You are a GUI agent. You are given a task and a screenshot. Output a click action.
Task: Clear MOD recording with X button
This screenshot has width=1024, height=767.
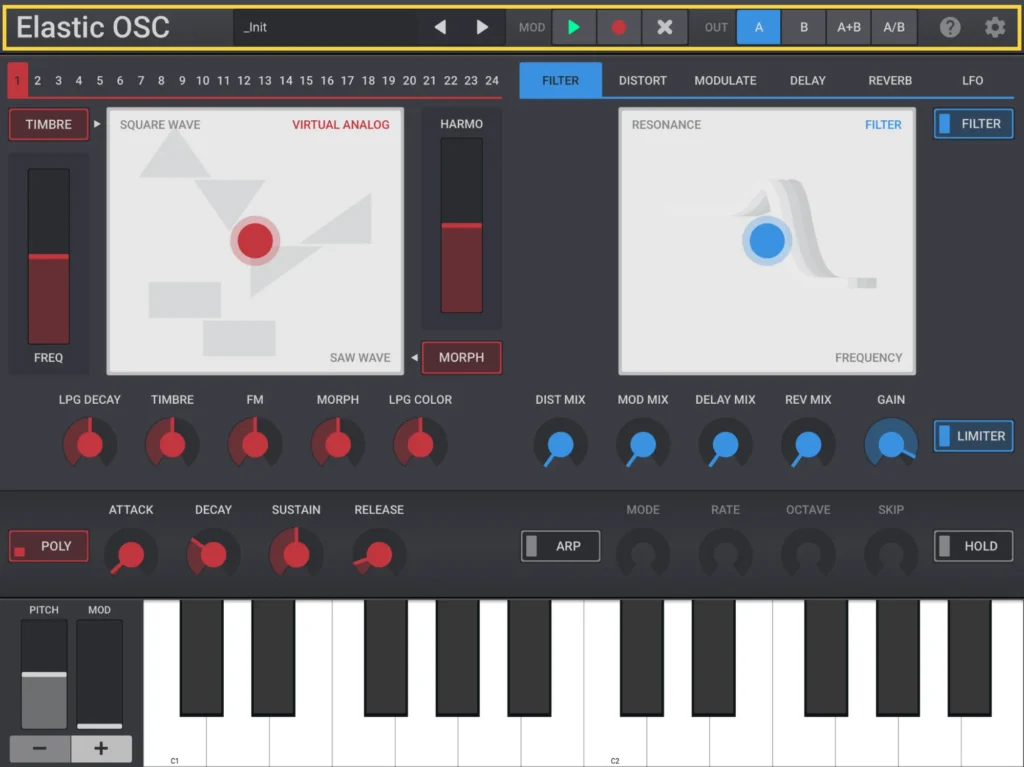point(664,27)
